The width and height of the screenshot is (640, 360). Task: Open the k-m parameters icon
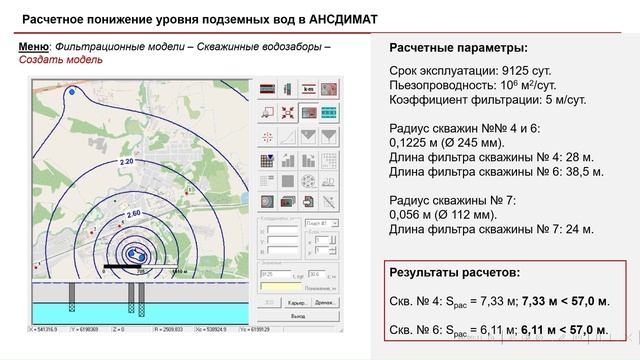point(309,89)
